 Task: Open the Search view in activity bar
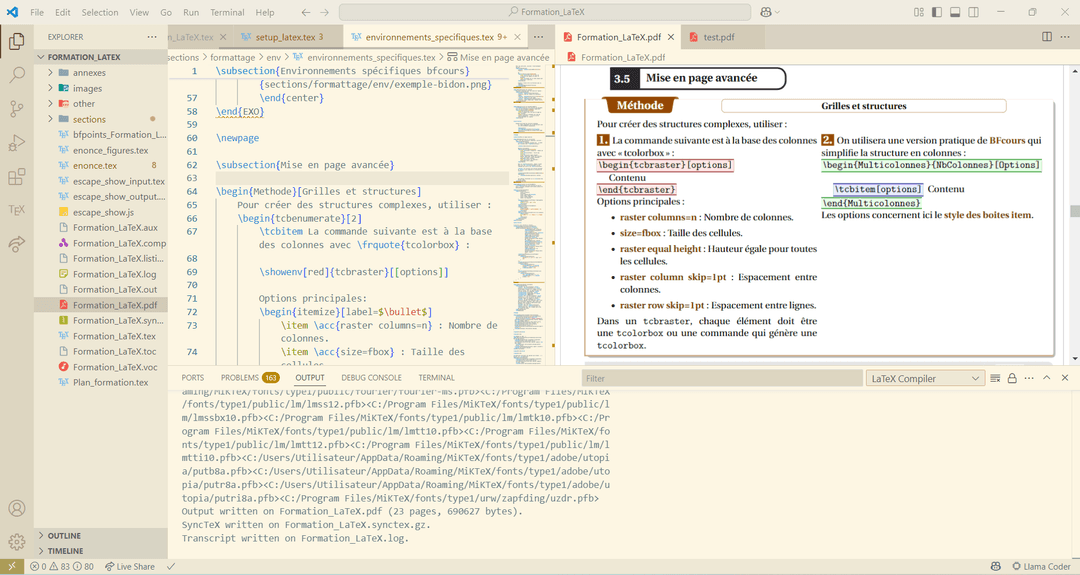point(17,75)
